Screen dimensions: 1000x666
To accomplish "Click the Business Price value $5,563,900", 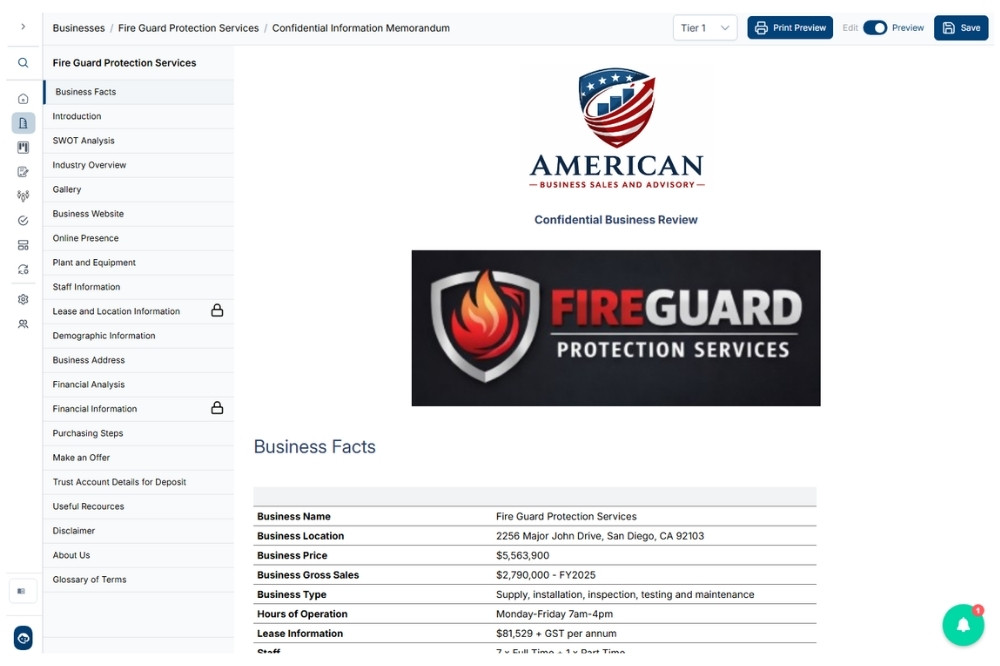I will [x=522, y=556].
